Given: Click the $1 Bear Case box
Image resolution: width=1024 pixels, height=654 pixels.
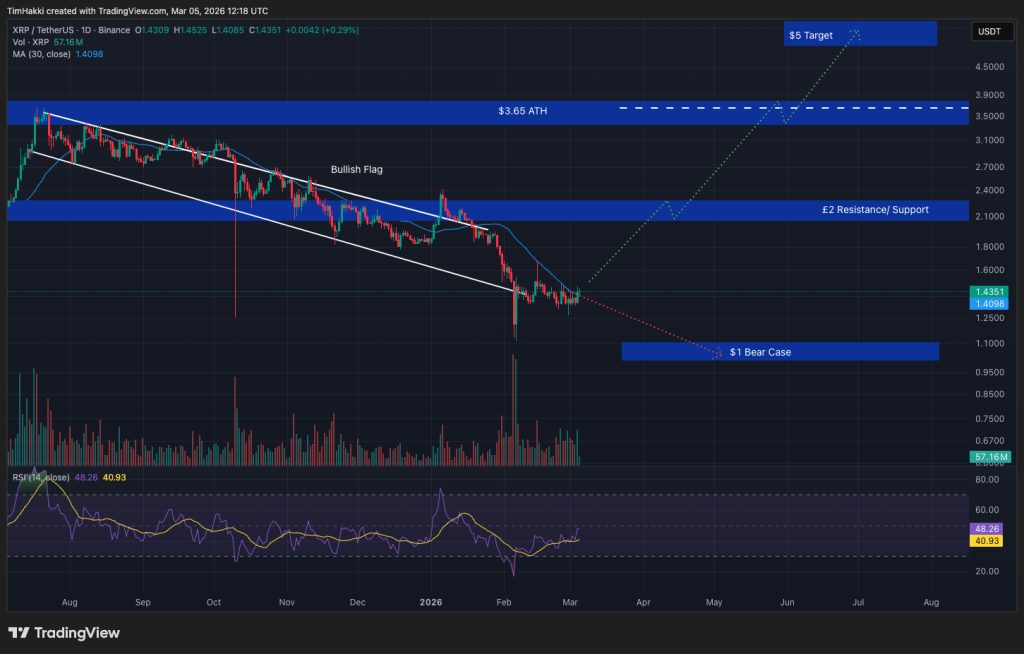Looking at the screenshot, I should [780, 352].
